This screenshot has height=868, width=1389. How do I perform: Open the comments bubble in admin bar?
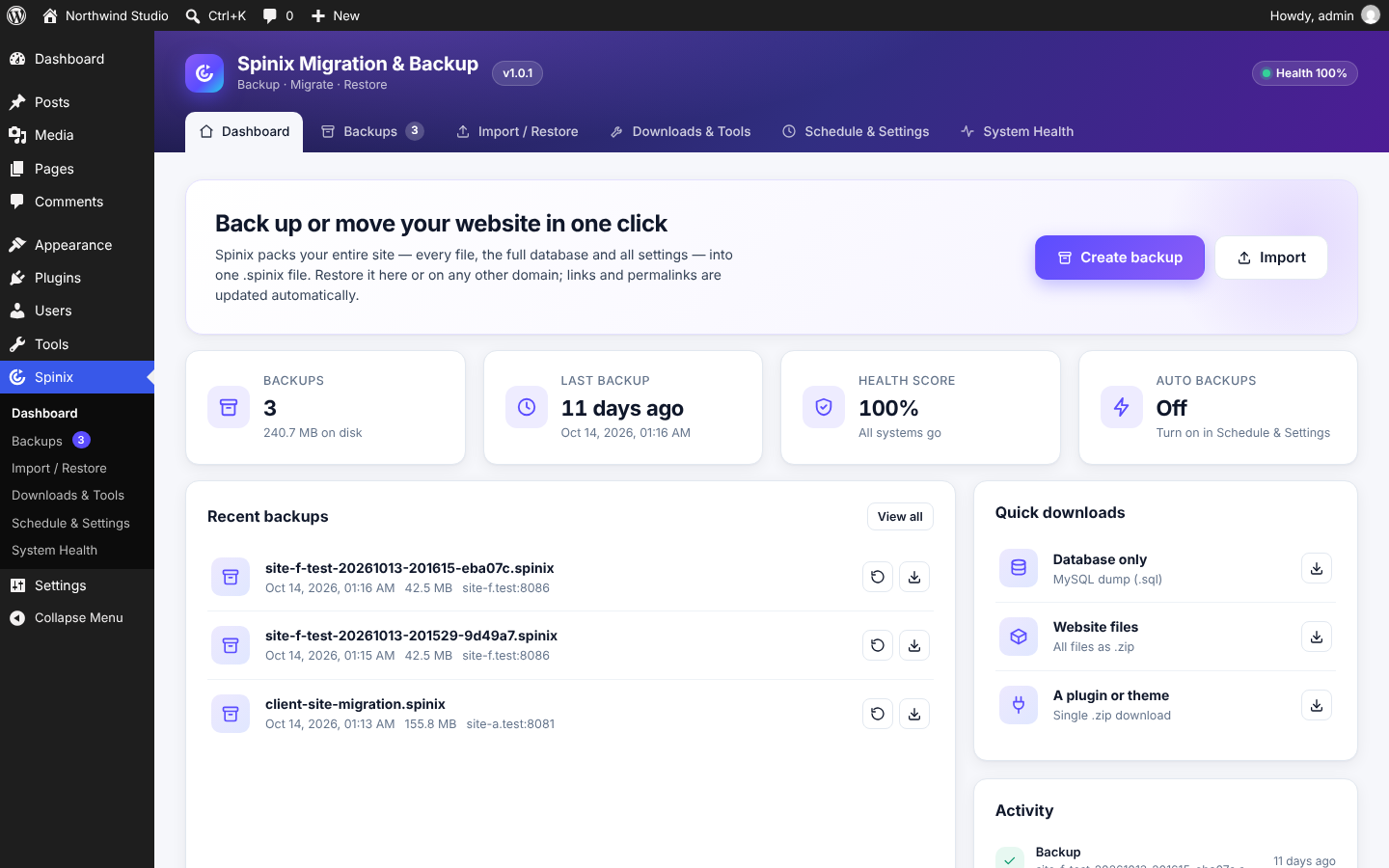(x=278, y=15)
